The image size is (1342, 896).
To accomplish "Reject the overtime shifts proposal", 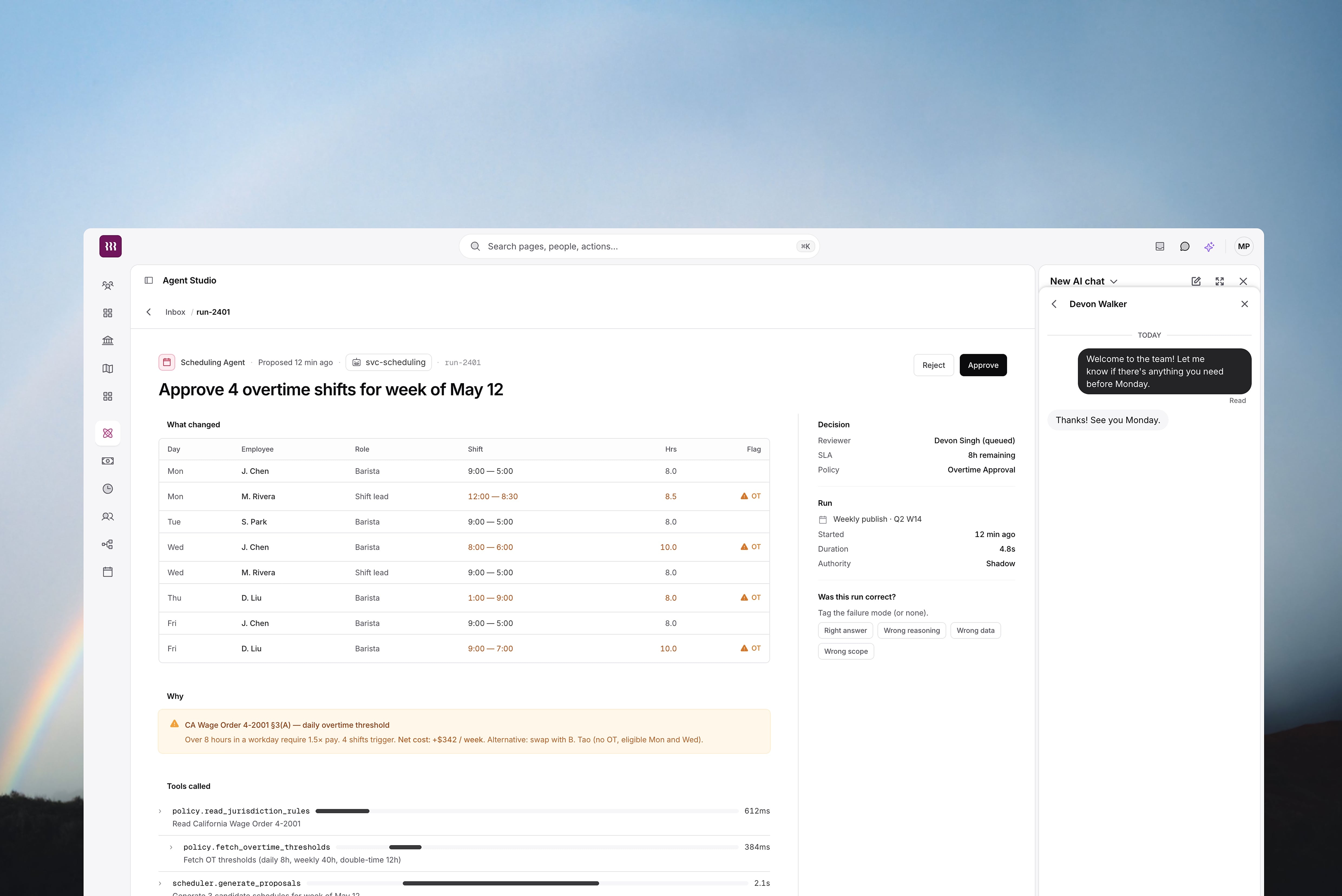I will [x=933, y=365].
